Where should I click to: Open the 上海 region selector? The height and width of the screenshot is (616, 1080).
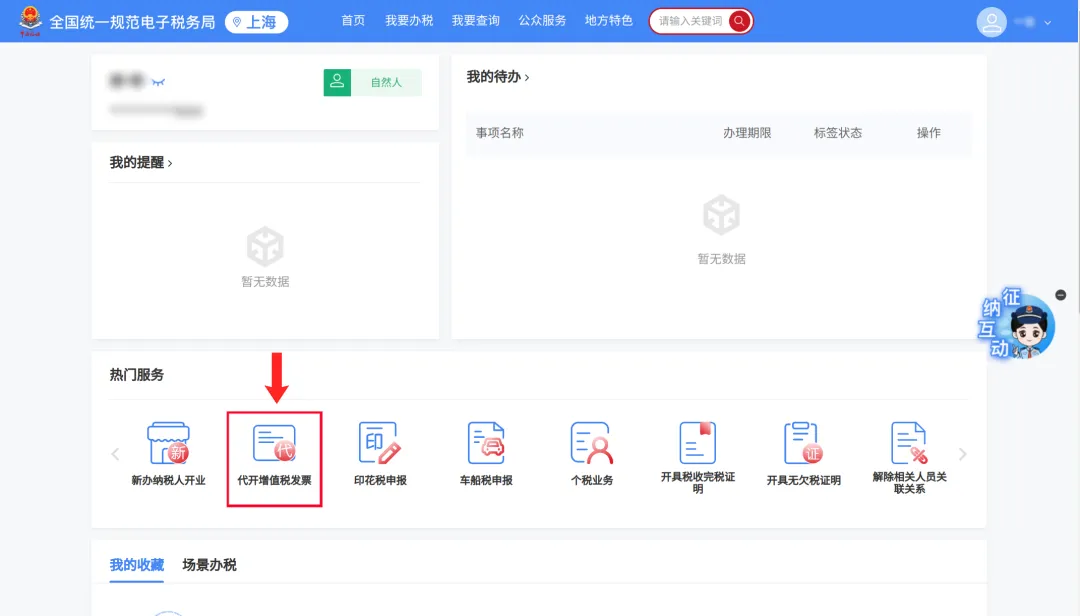pyautogui.click(x=256, y=22)
